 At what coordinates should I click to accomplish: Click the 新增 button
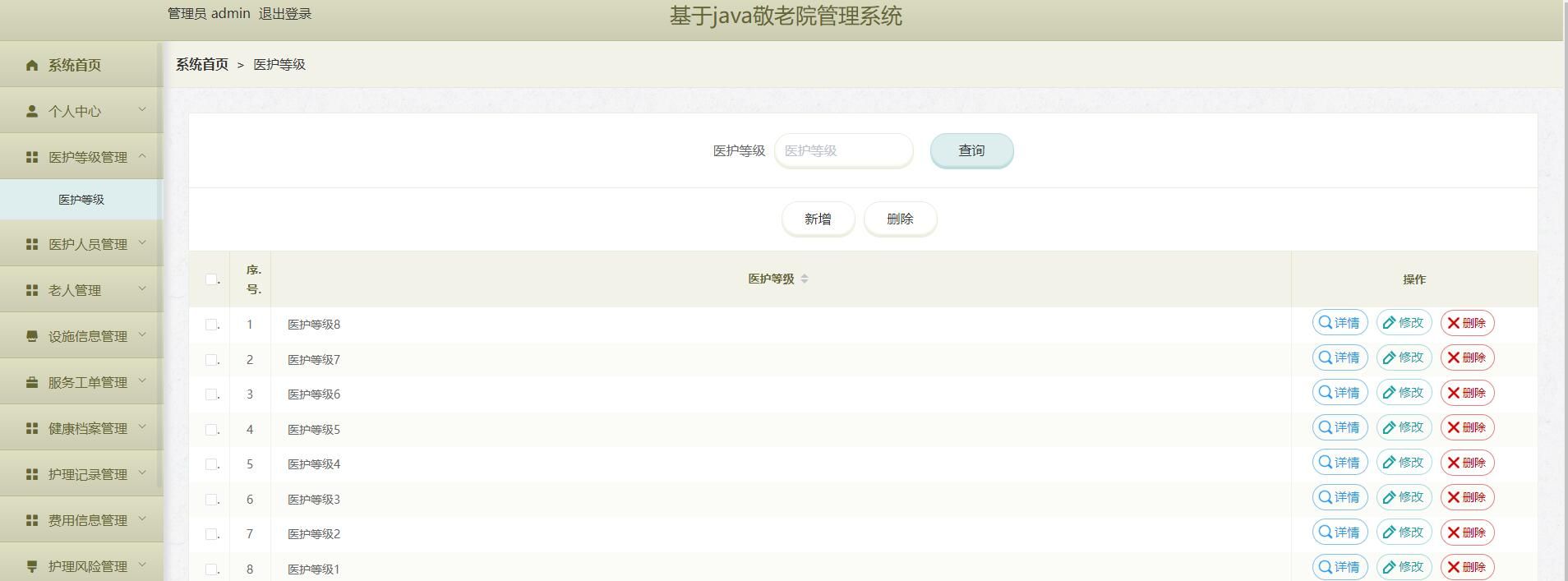click(x=818, y=219)
